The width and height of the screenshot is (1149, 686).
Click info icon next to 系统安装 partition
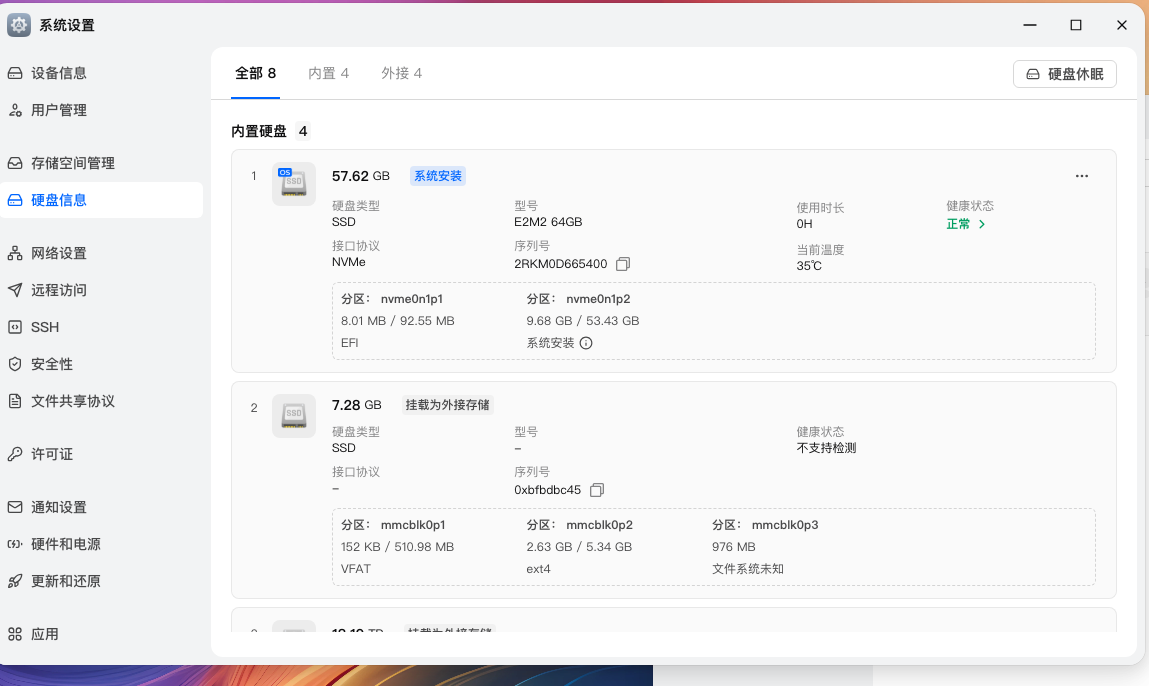pyautogui.click(x=586, y=343)
